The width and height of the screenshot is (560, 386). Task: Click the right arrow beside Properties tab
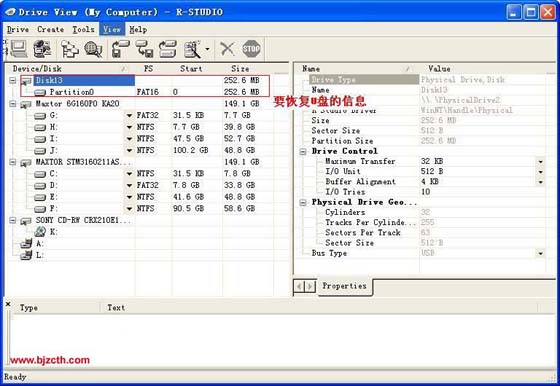pos(310,286)
